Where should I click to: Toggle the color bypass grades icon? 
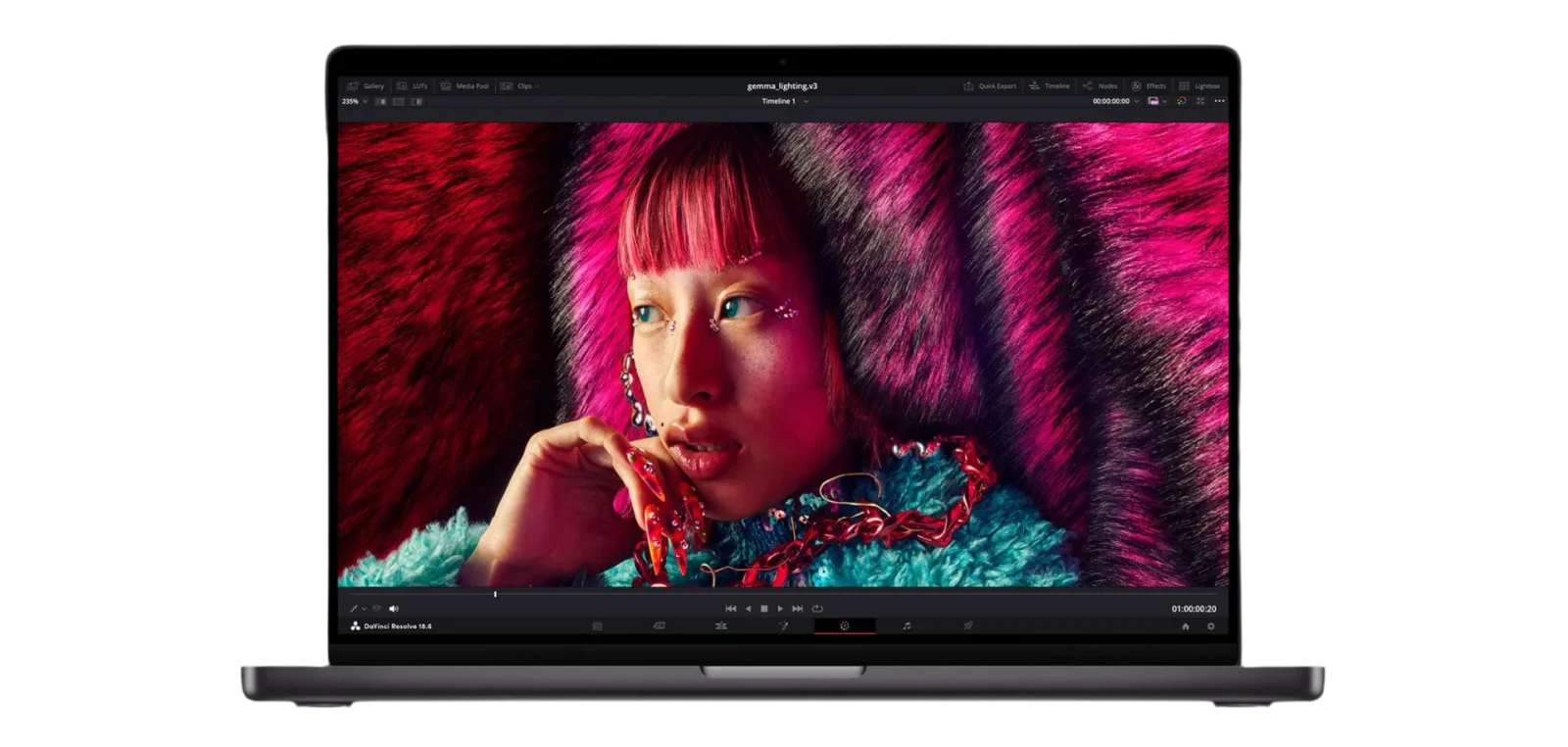point(1181,101)
